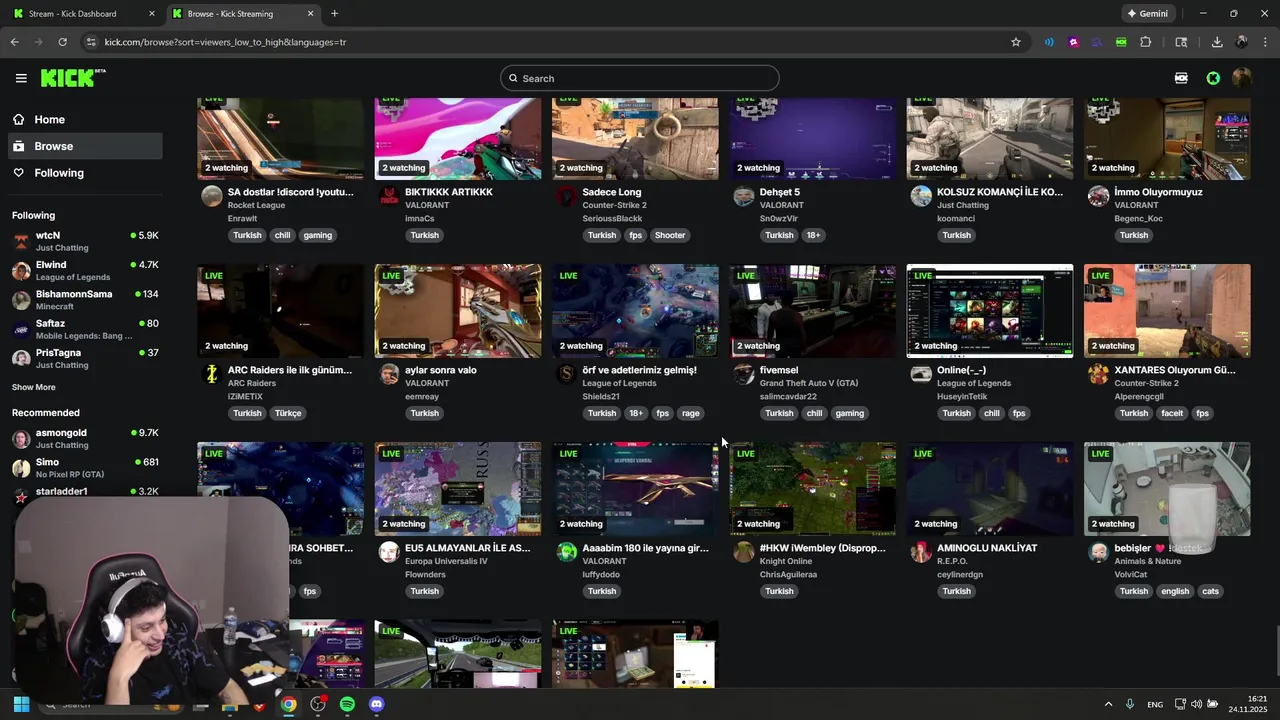
Task: Open IZIMETIX channel avatar
Action: point(212,374)
